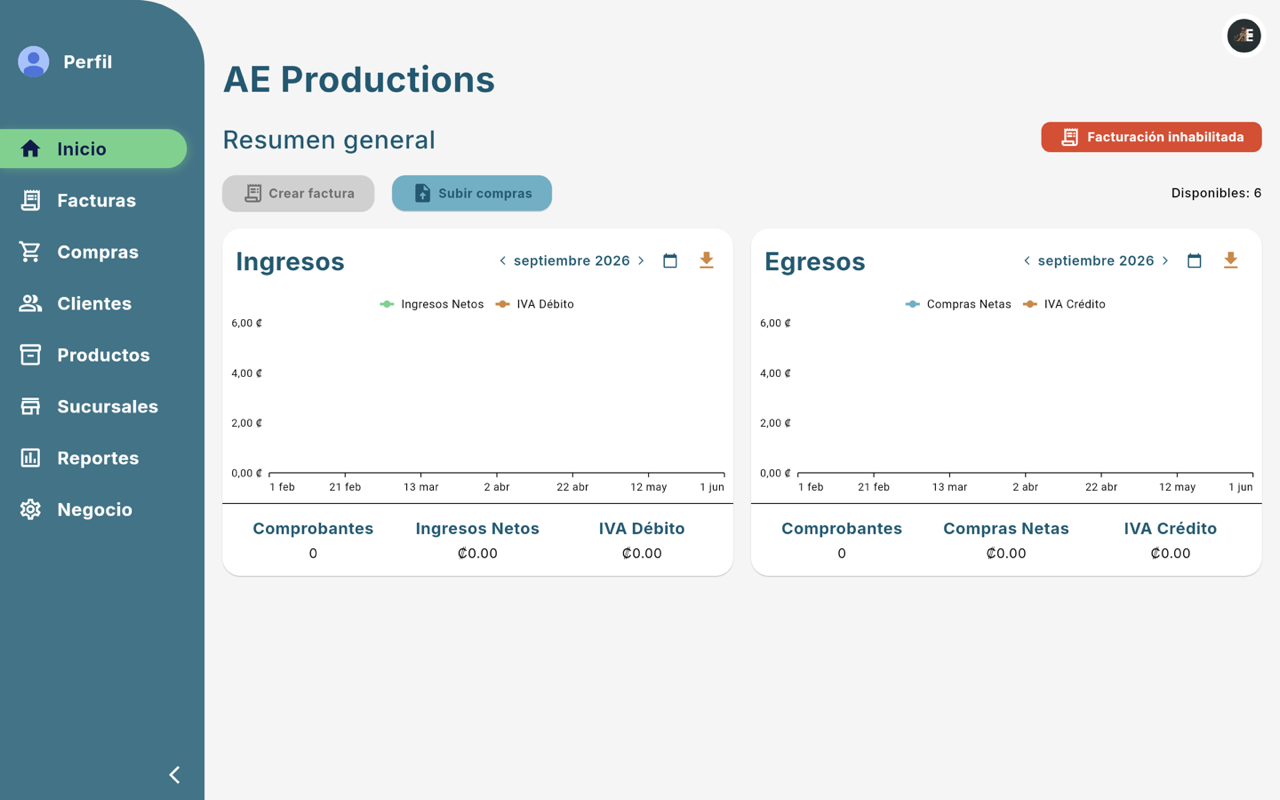Toggle Compras Netas legend series
The height and width of the screenshot is (800, 1280).
tap(958, 304)
